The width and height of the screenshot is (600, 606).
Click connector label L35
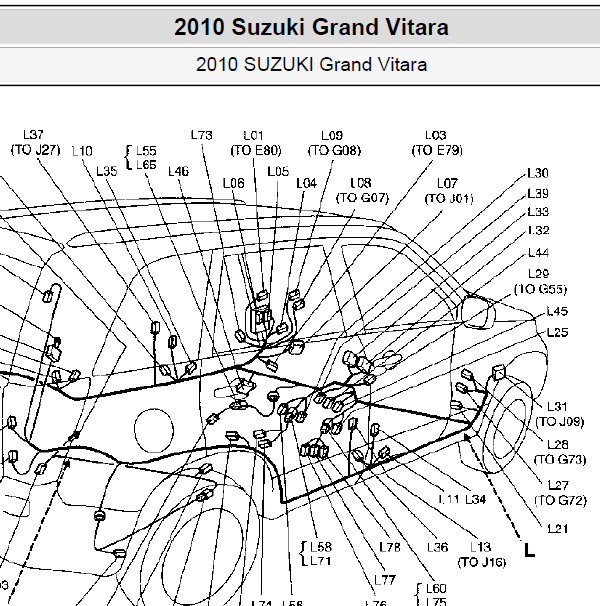point(107,171)
